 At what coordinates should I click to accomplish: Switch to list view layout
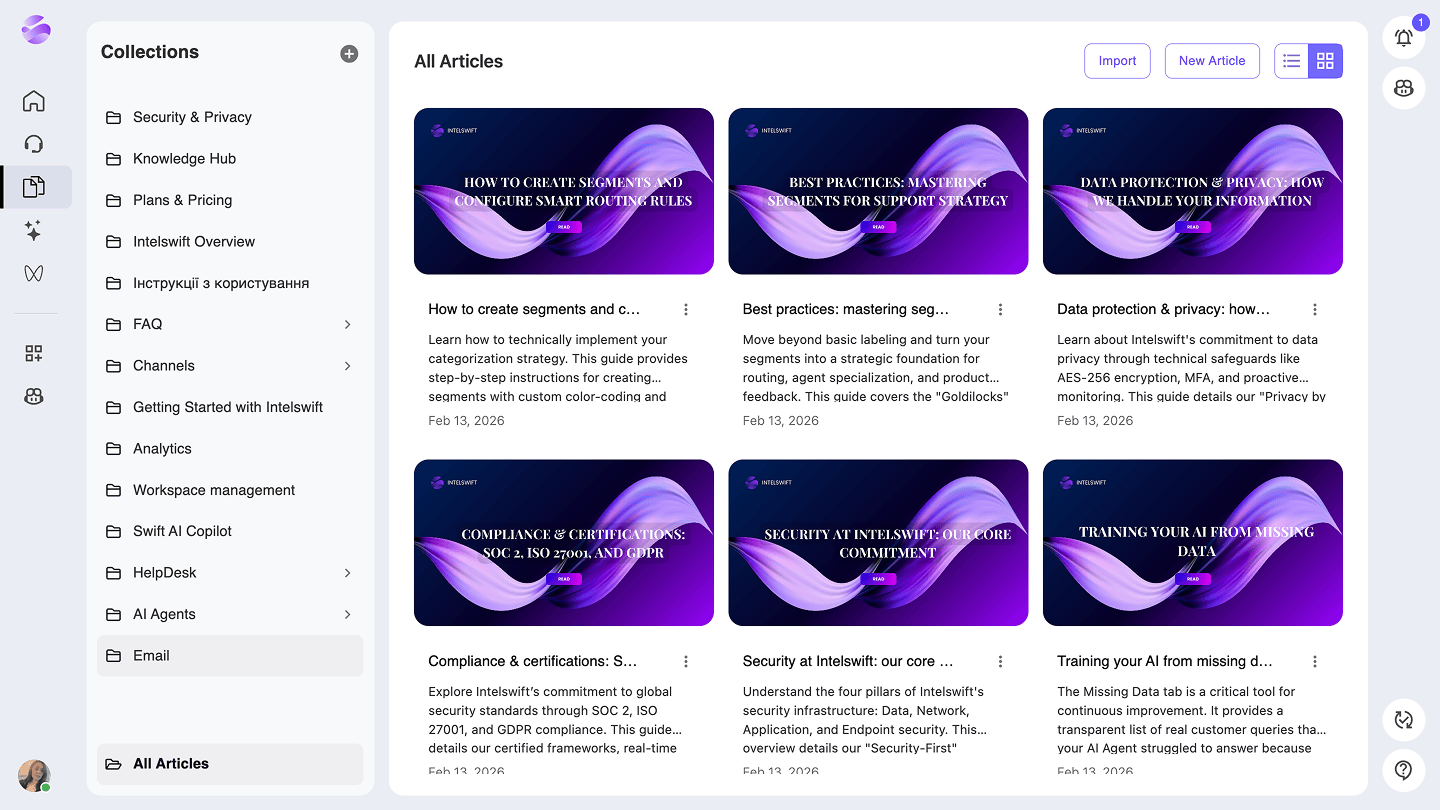(x=1291, y=61)
